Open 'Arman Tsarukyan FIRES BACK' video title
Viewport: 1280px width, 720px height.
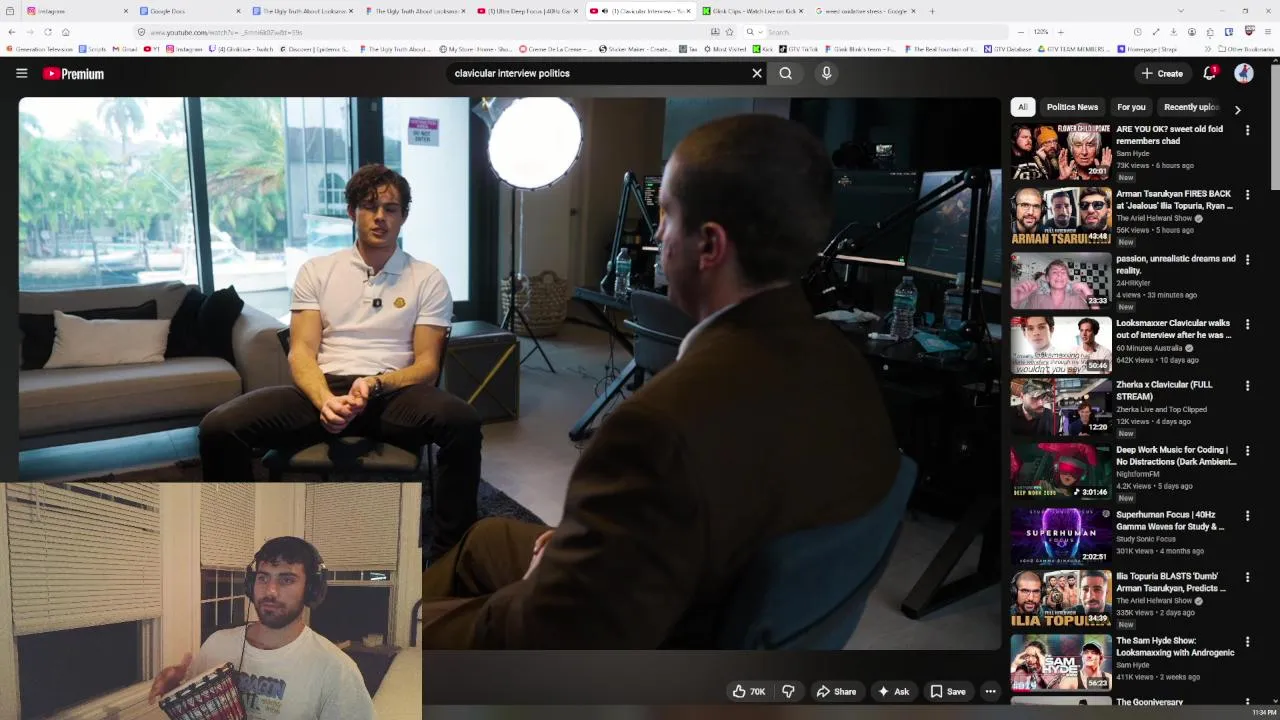point(1174,200)
